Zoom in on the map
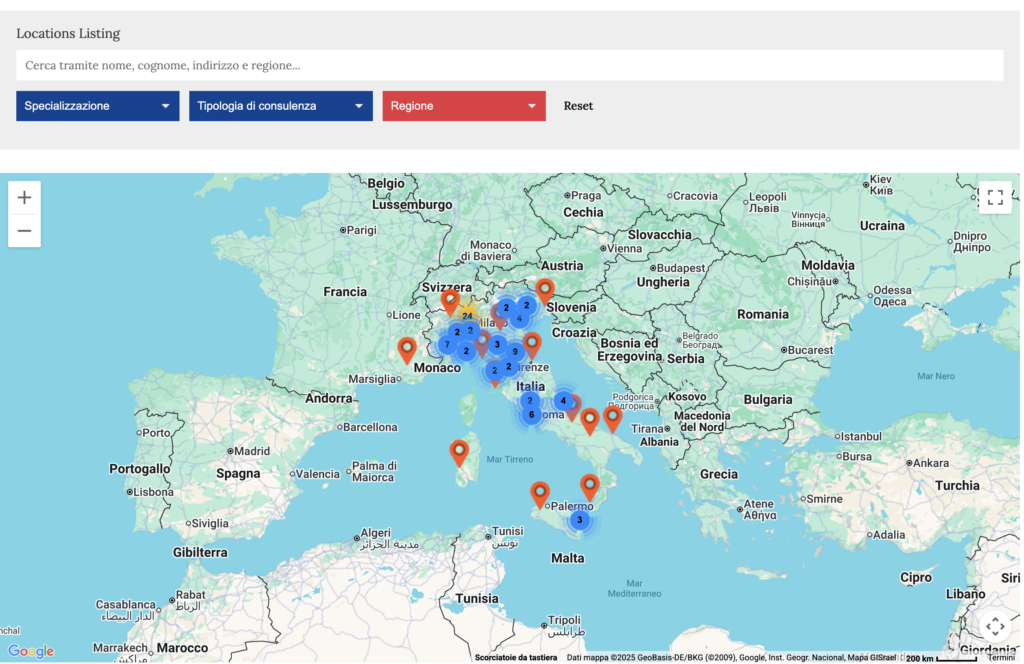 [x=24, y=198]
